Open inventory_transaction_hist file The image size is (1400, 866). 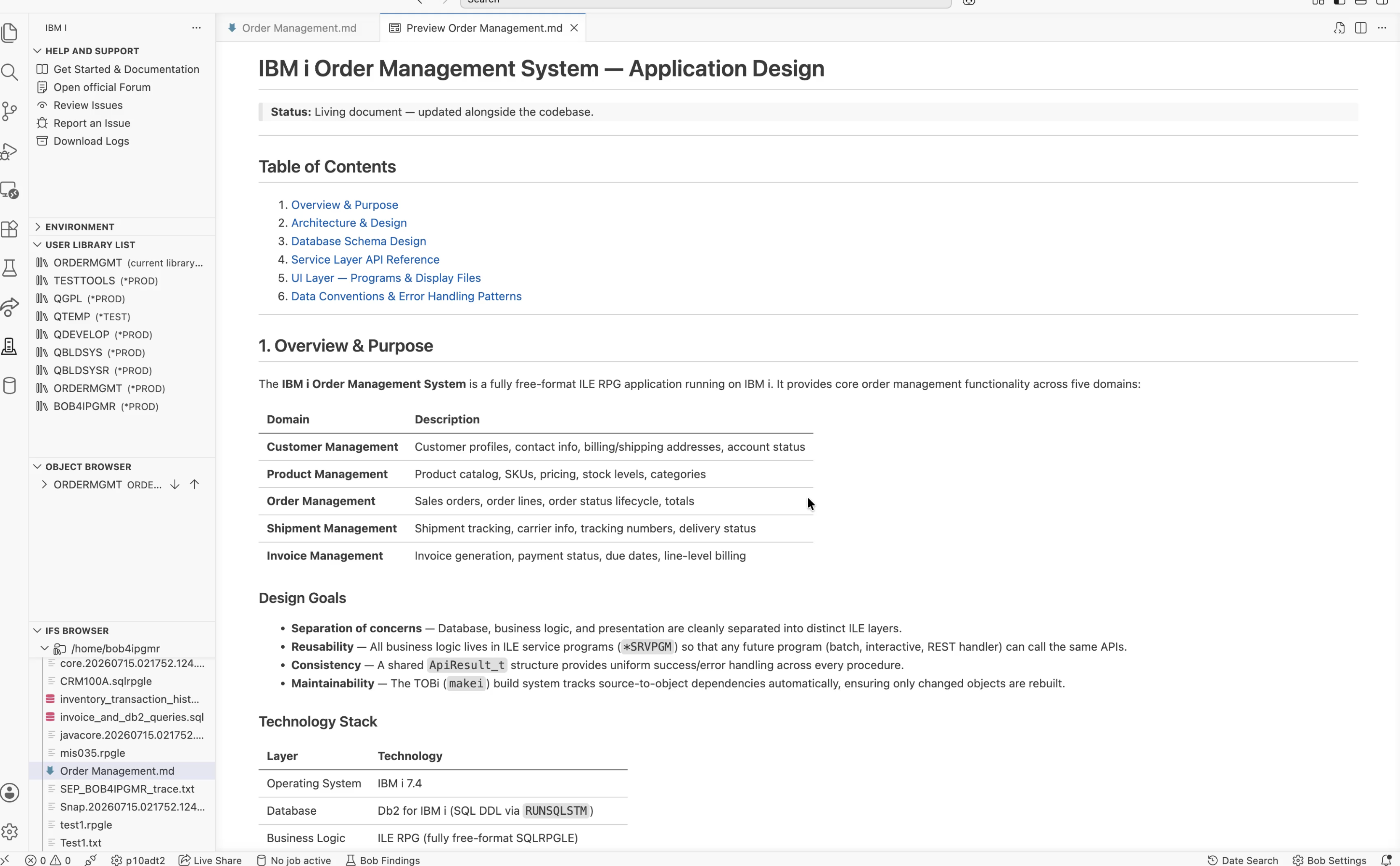122,700
